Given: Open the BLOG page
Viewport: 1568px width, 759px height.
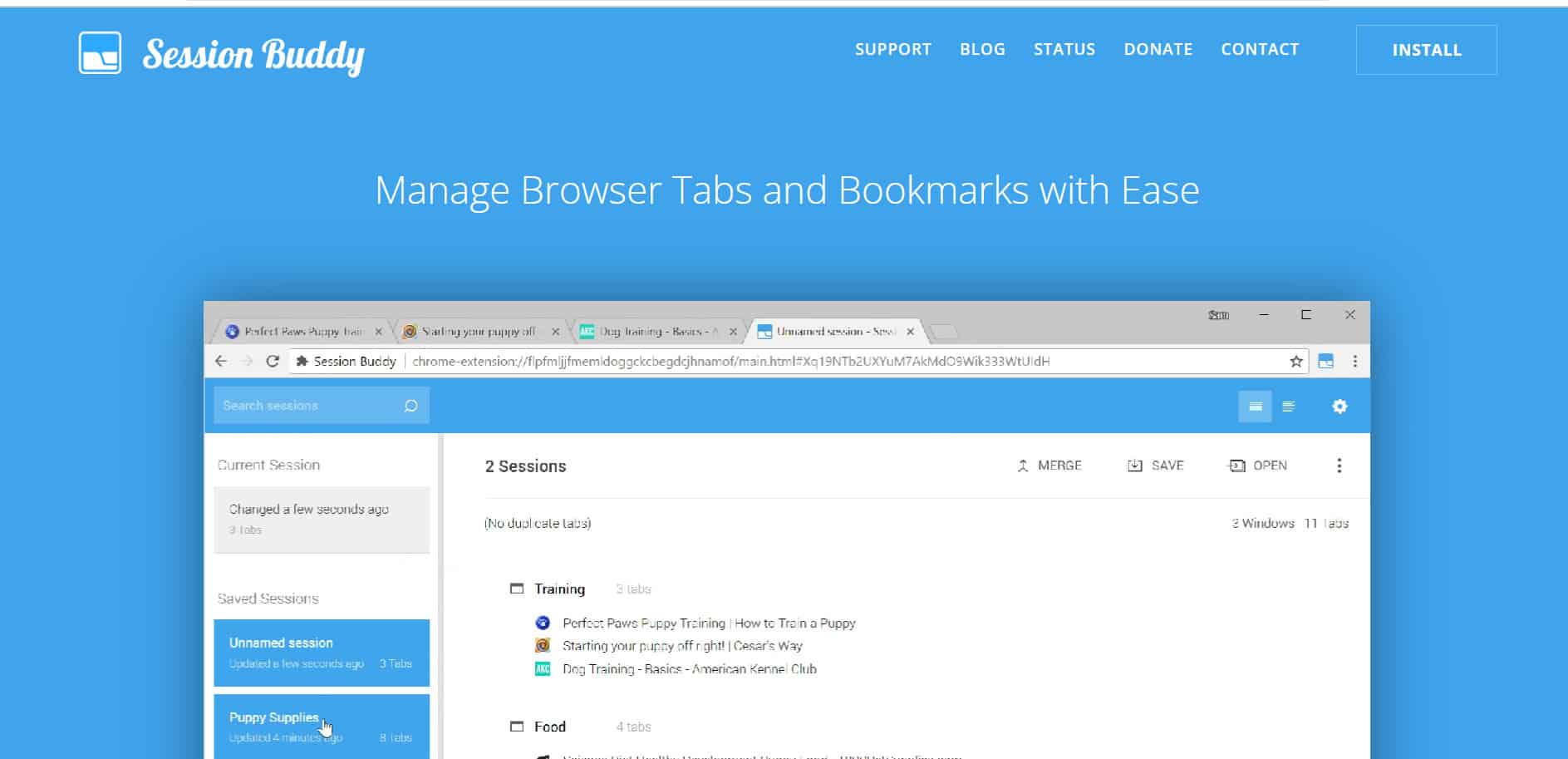Looking at the screenshot, I should pos(982,49).
